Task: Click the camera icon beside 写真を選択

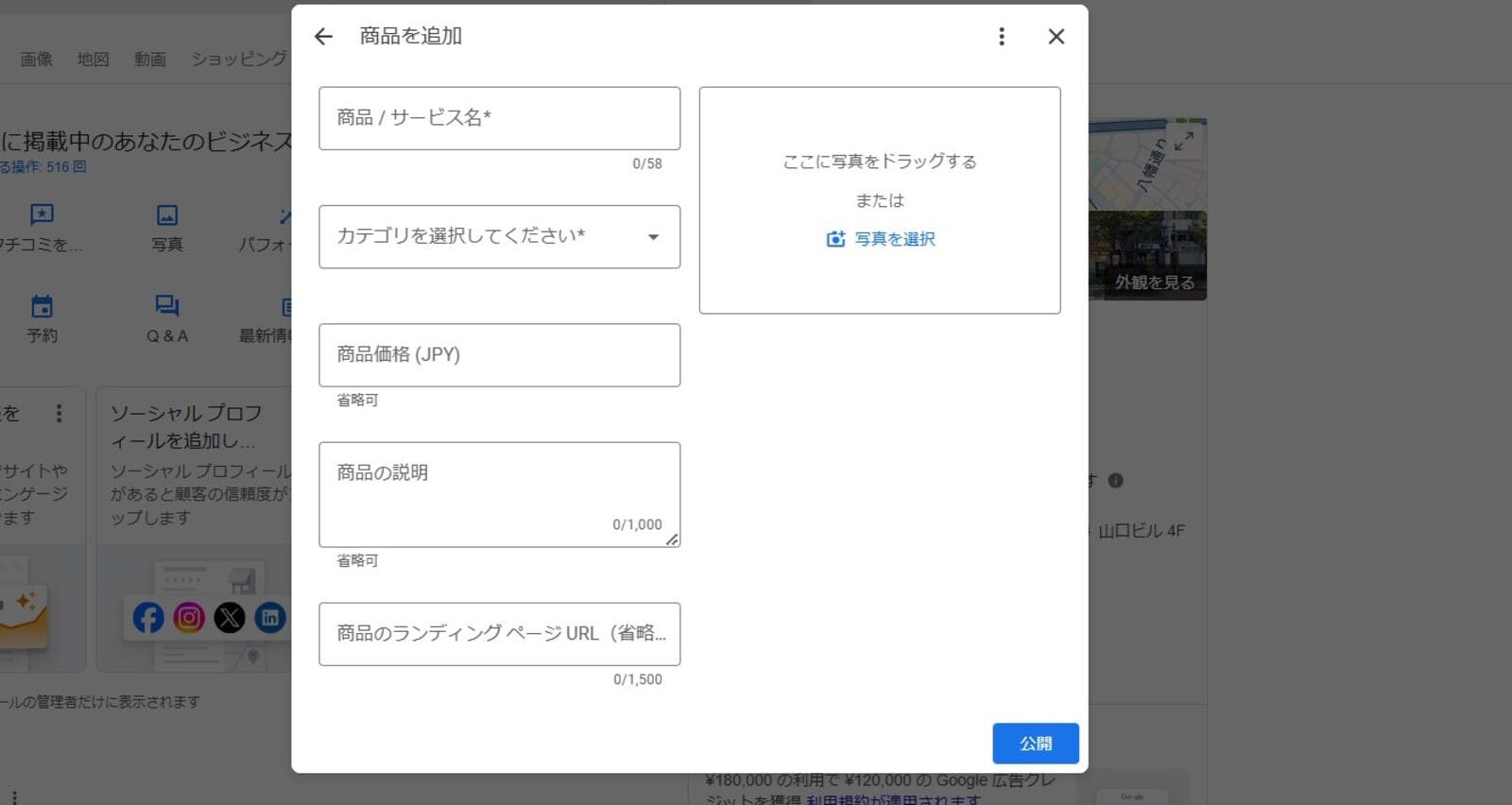Action: [835, 239]
